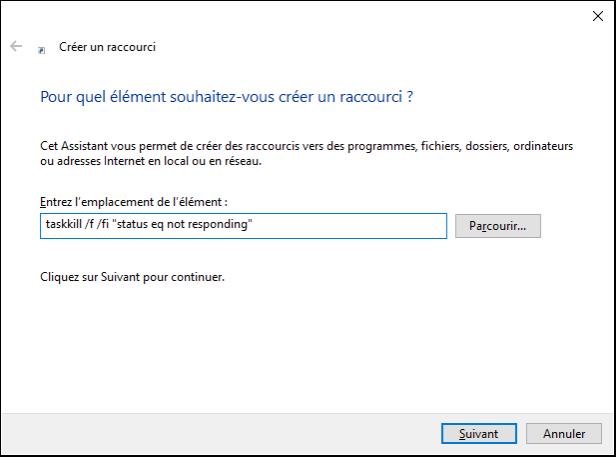
Task: Click the "Créer un raccourci" window title
Action: point(107,47)
